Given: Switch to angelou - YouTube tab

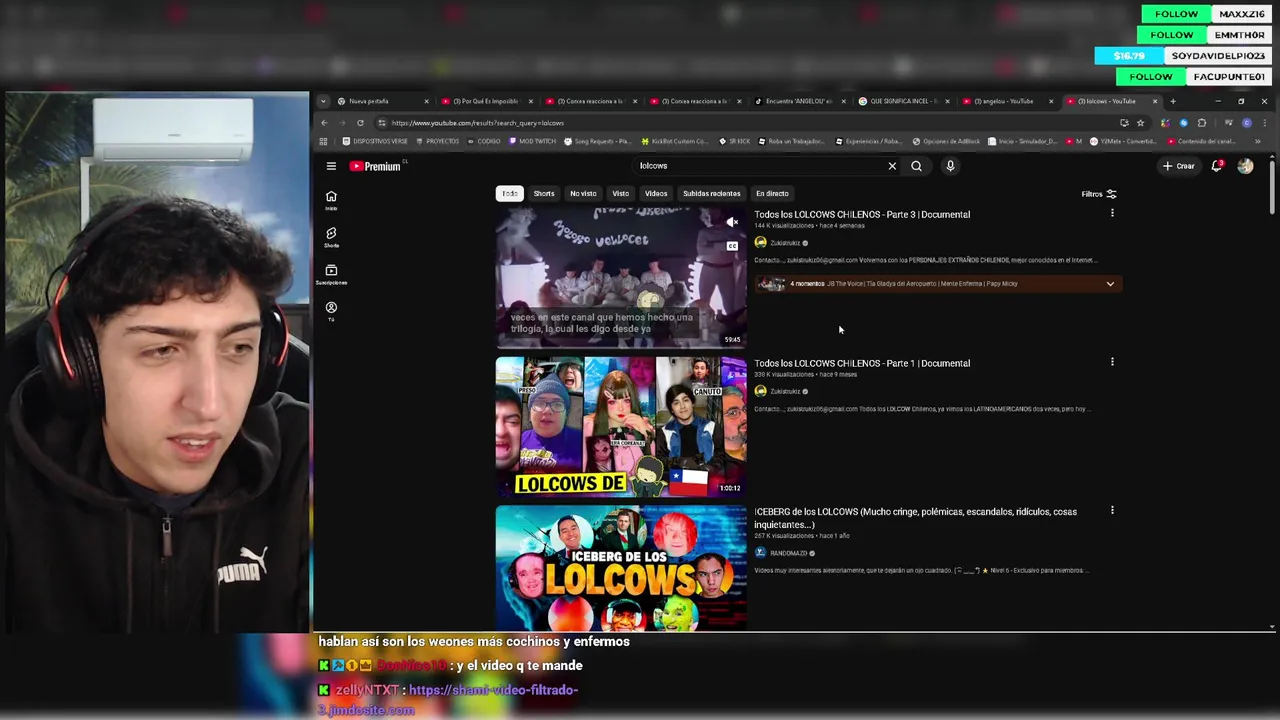Looking at the screenshot, I should [x=1008, y=101].
